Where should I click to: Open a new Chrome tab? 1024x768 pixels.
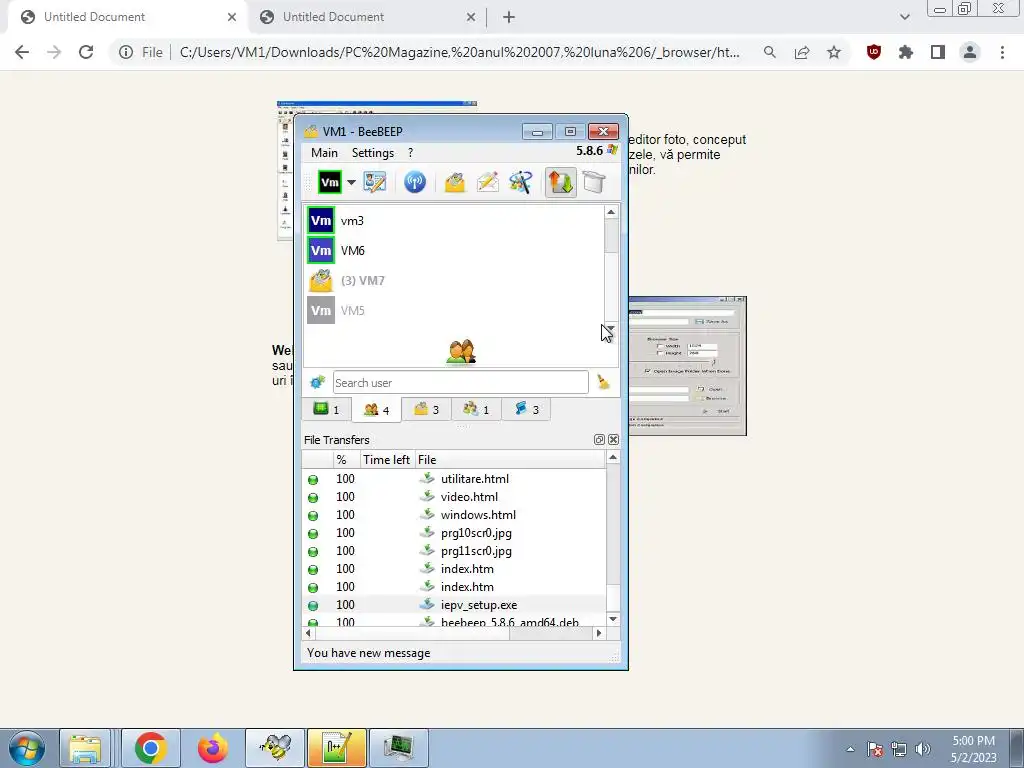509,18
